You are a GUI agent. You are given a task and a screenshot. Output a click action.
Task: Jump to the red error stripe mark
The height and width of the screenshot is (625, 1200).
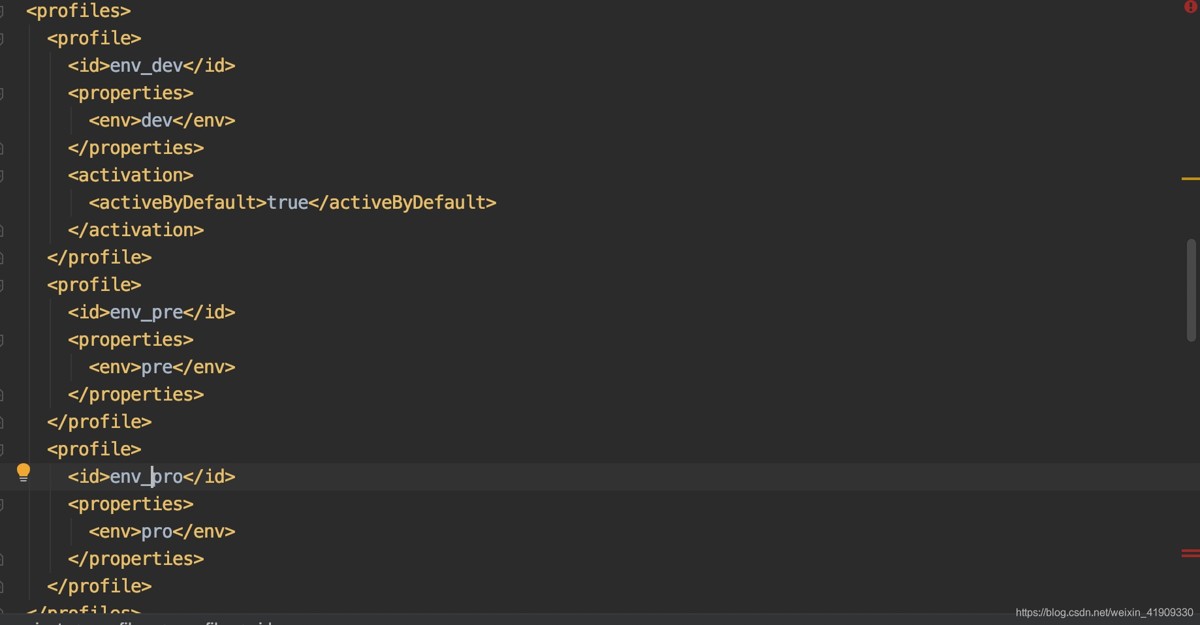[x=1190, y=552]
